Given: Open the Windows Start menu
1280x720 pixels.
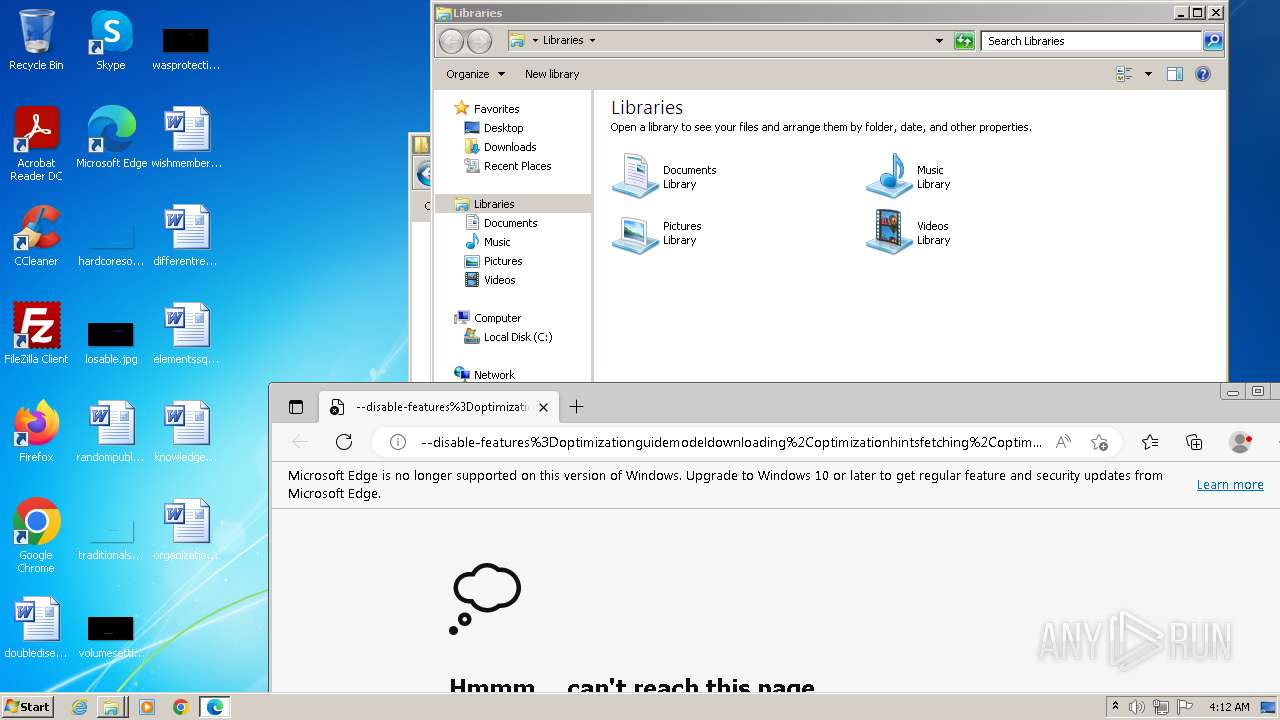Looking at the screenshot, I should click(28, 706).
